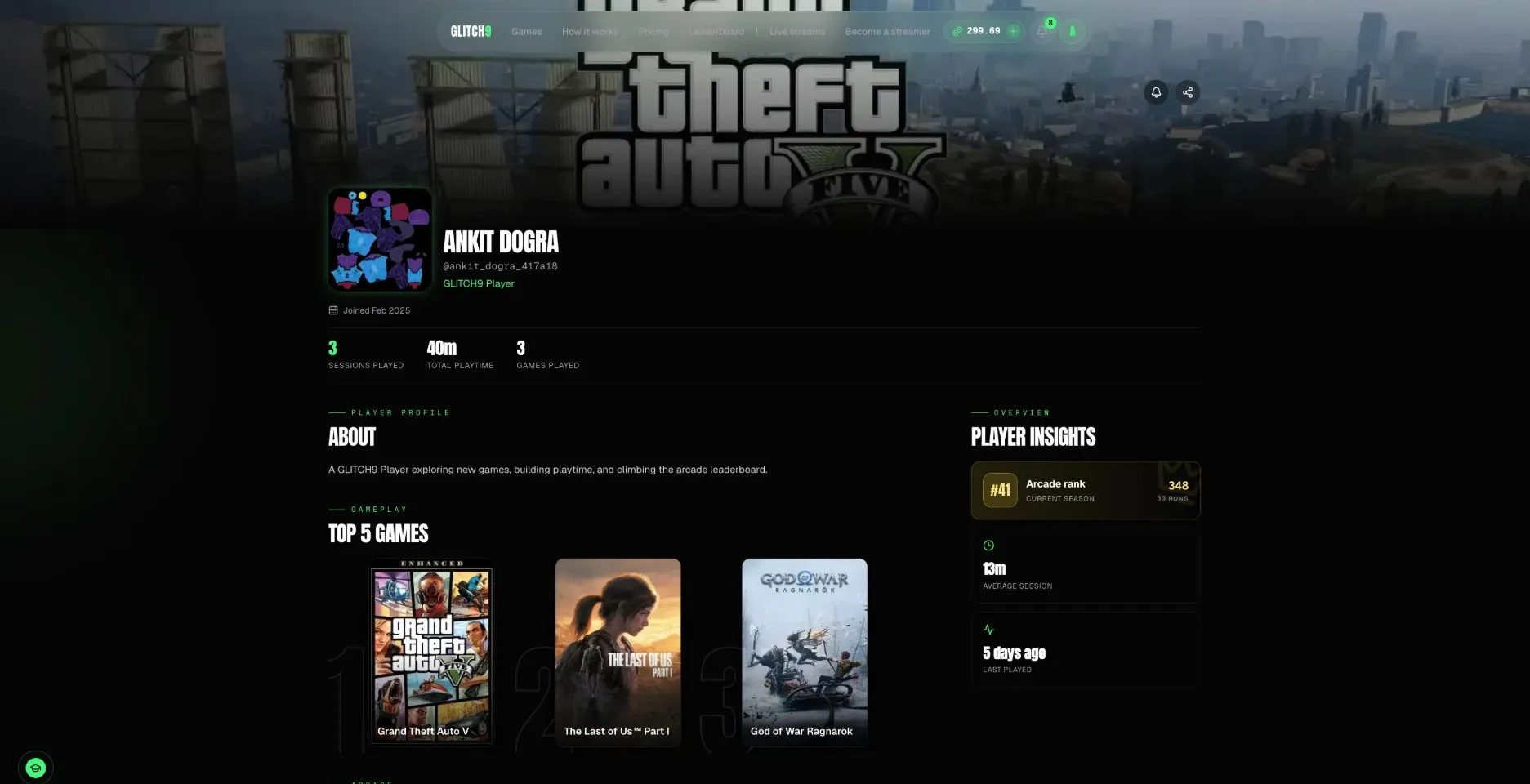
Task: Open the God of War Ragnarök card
Action: click(x=805, y=652)
